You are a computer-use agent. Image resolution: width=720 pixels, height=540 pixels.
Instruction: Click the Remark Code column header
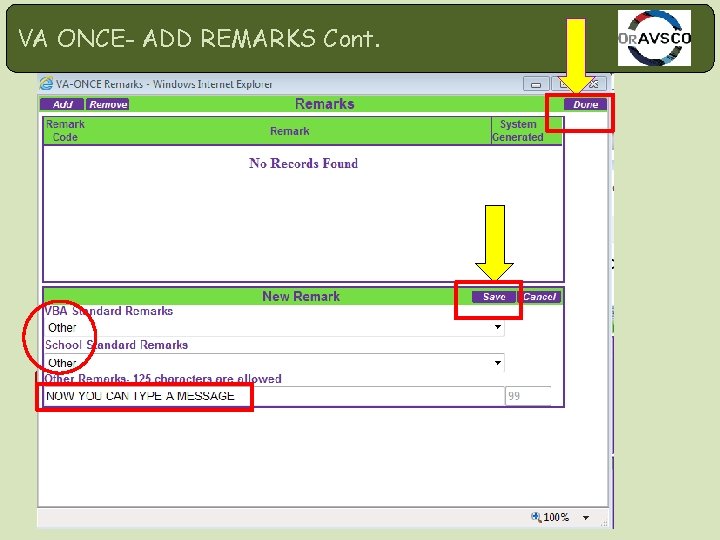pyautogui.click(x=65, y=131)
